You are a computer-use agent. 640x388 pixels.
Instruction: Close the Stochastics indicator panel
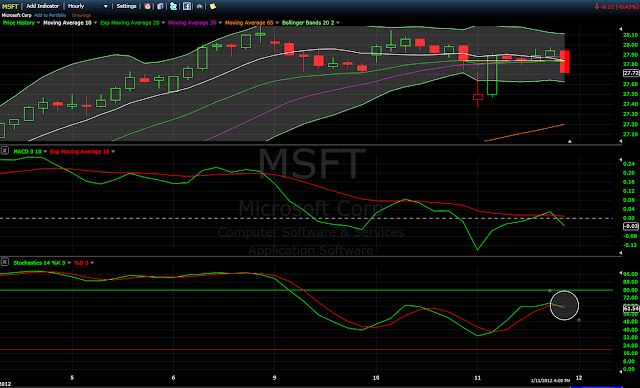click(x=4, y=262)
